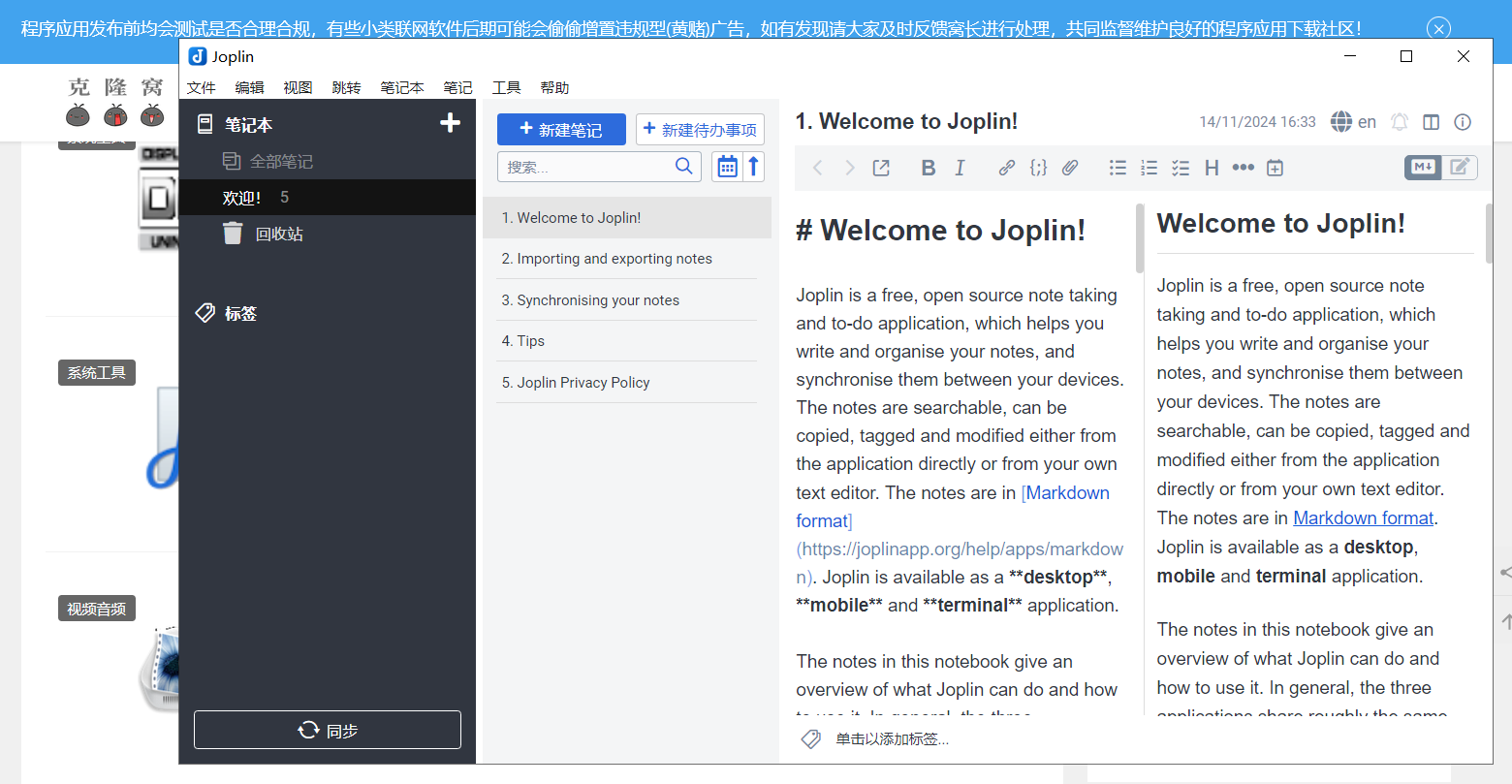Open the 跳转 menu
1512x784 pixels.
[346, 87]
